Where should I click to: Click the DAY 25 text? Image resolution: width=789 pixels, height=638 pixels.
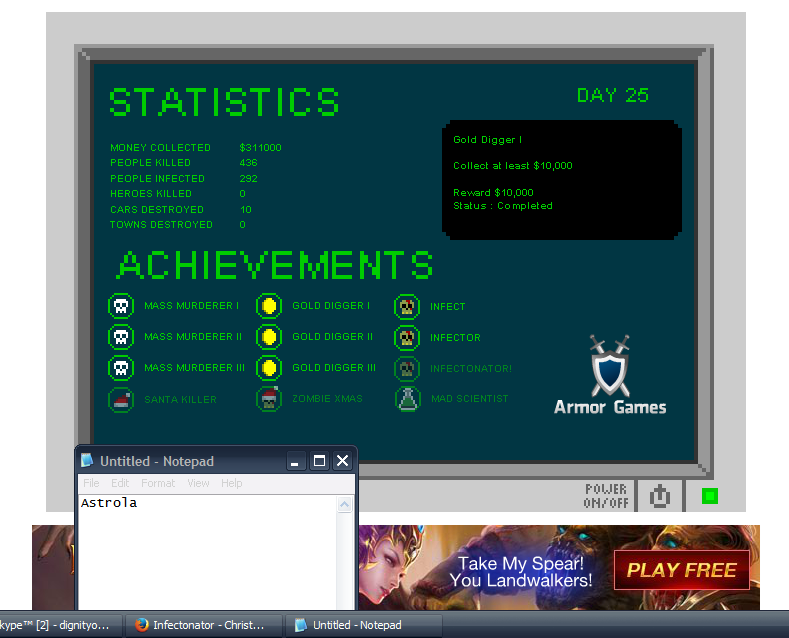[x=613, y=96]
